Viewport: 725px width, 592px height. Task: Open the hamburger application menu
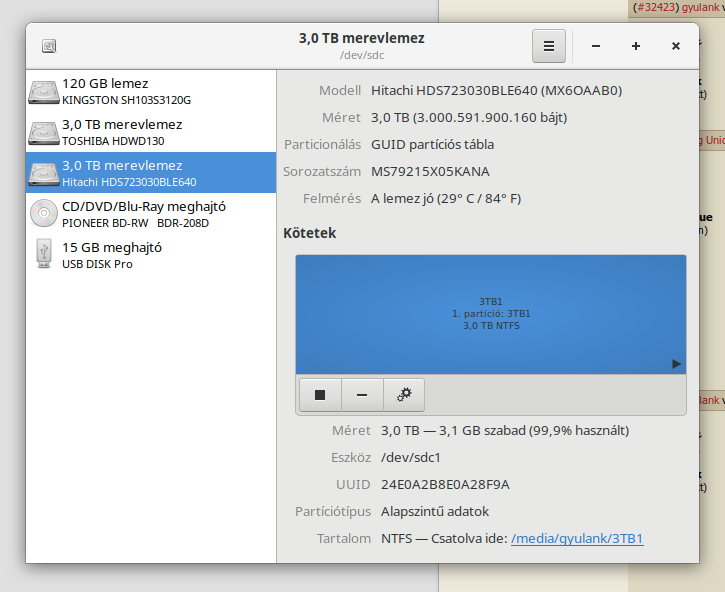(x=548, y=46)
